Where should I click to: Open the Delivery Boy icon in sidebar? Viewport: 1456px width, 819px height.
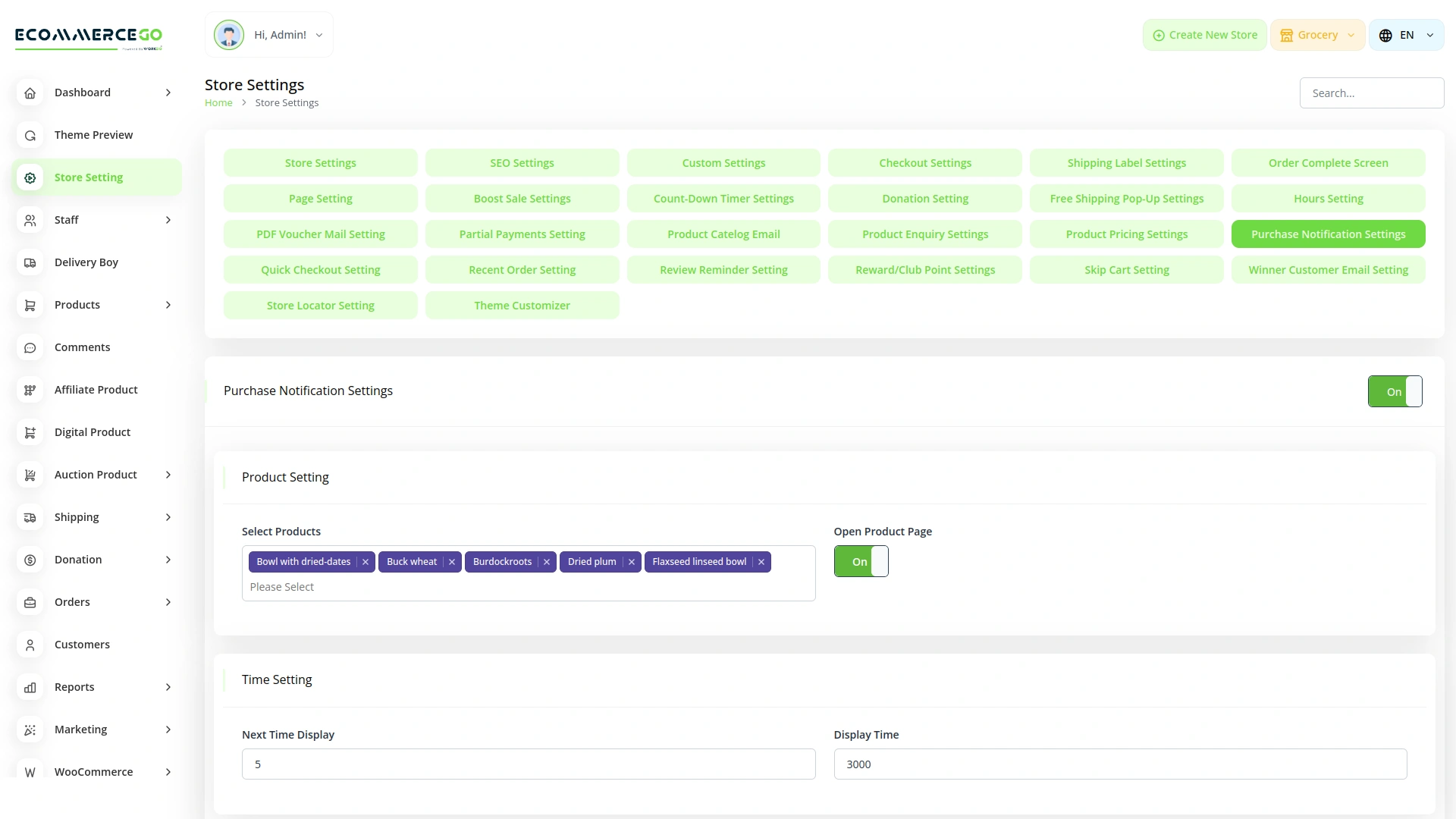coord(30,262)
